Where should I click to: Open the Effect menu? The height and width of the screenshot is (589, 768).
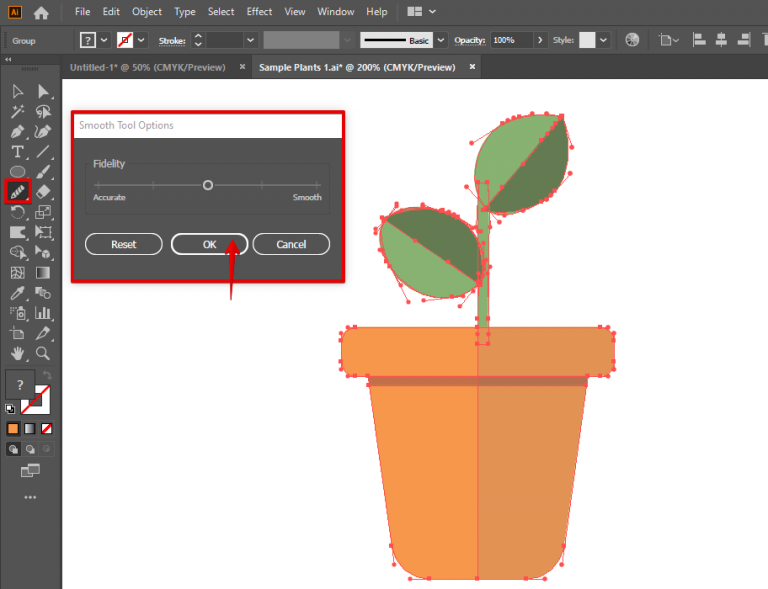pos(259,12)
